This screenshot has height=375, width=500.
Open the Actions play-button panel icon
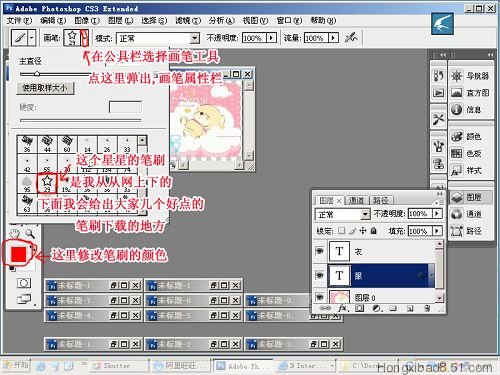click(x=438, y=92)
